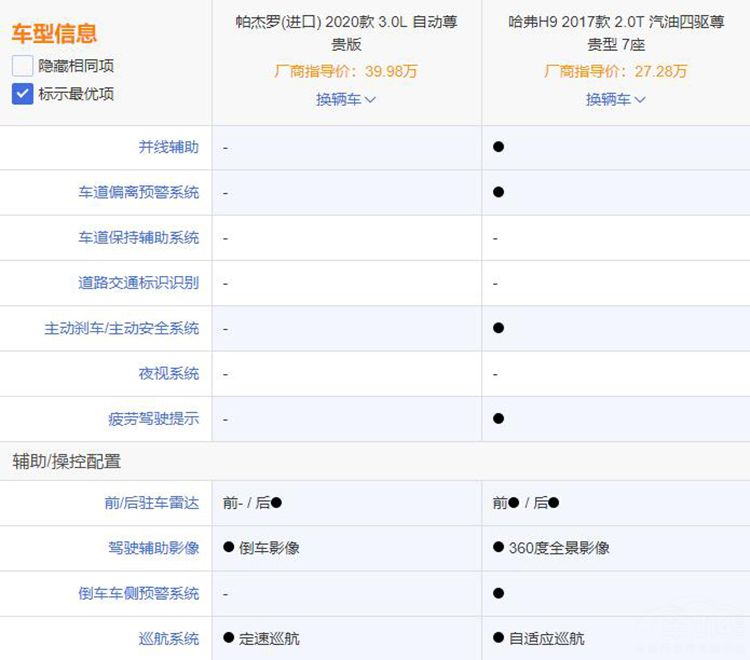This screenshot has width=750, height=660.
Task: Open the 前/后驻车雷达 link
Action: pyautogui.click(x=152, y=503)
